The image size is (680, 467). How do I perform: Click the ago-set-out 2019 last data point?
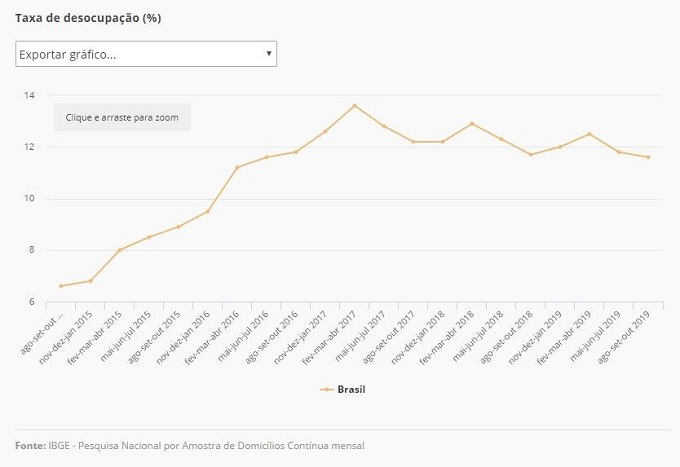(x=648, y=157)
